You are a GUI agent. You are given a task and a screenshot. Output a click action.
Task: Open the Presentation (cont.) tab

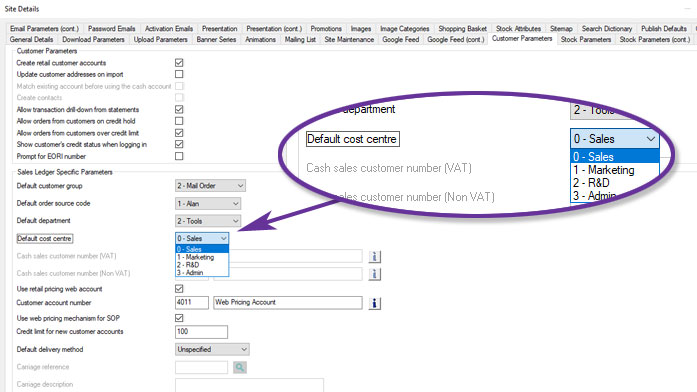coord(274,28)
